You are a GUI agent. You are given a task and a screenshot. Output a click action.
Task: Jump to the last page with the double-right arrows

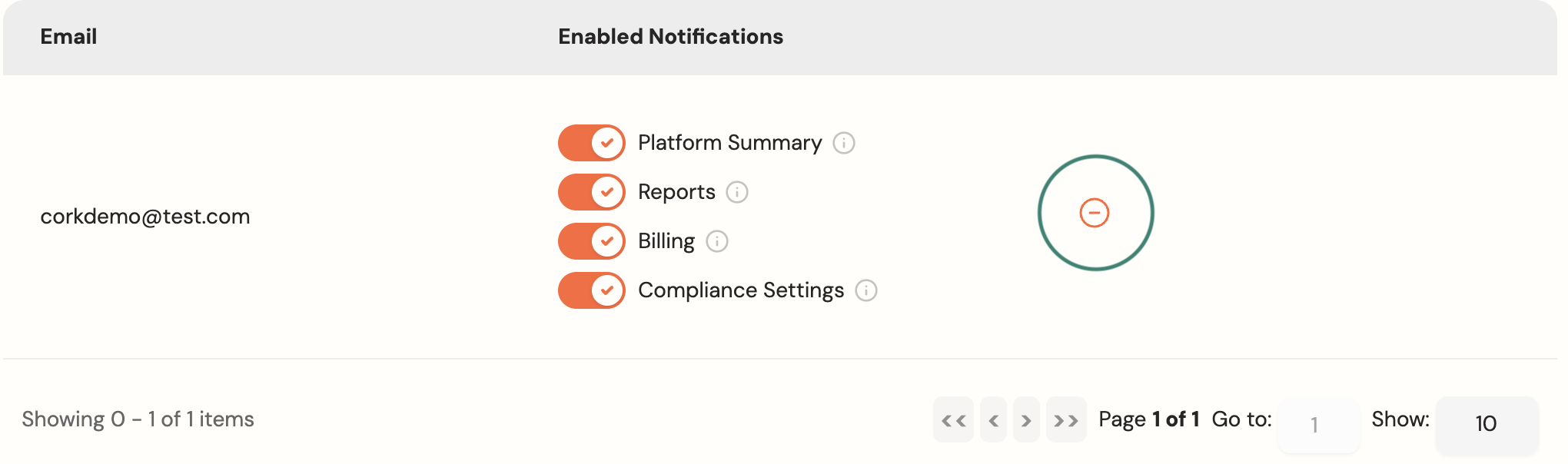[1066, 419]
